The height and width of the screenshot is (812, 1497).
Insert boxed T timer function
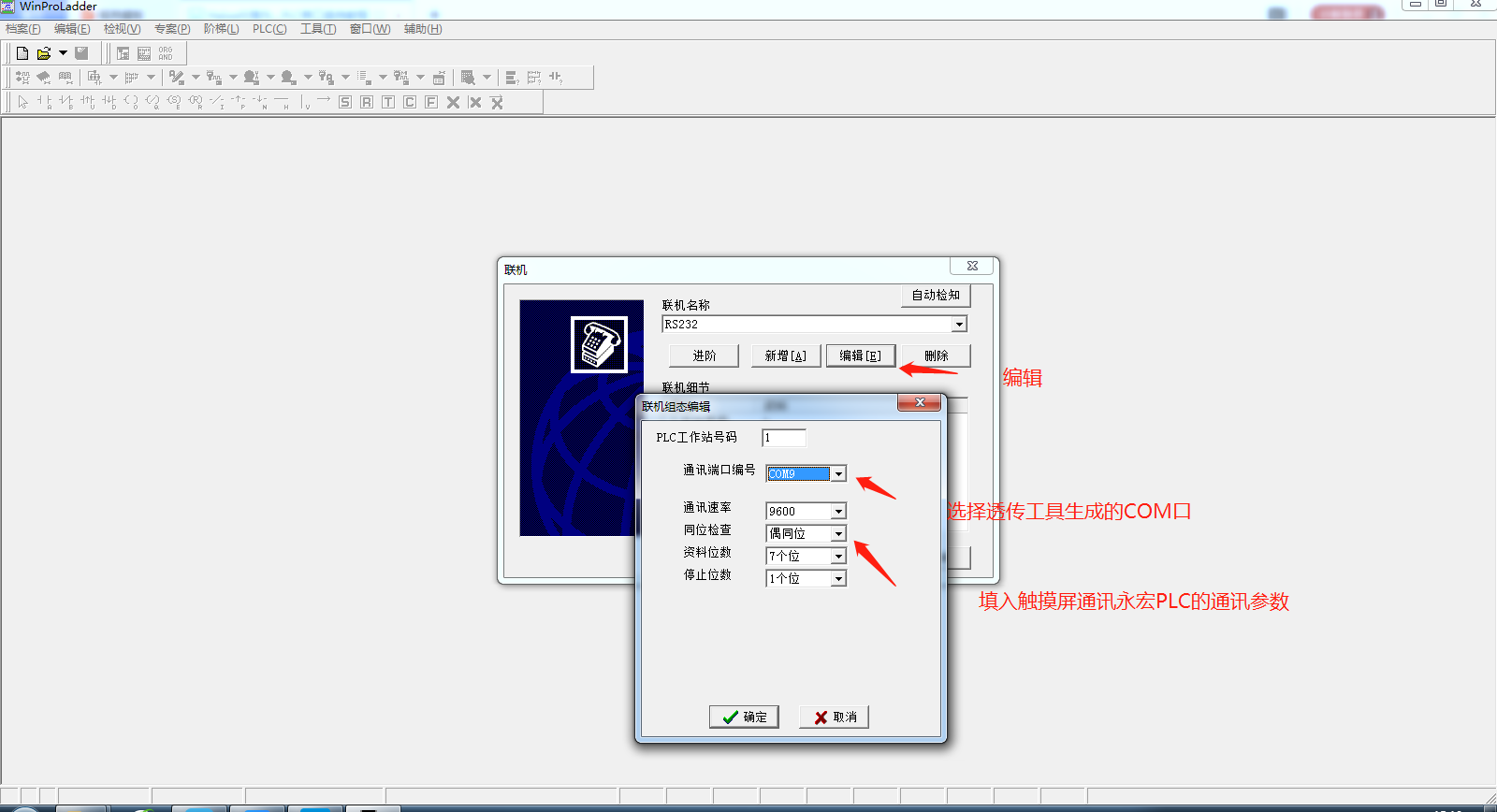pyautogui.click(x=388, y=102)
